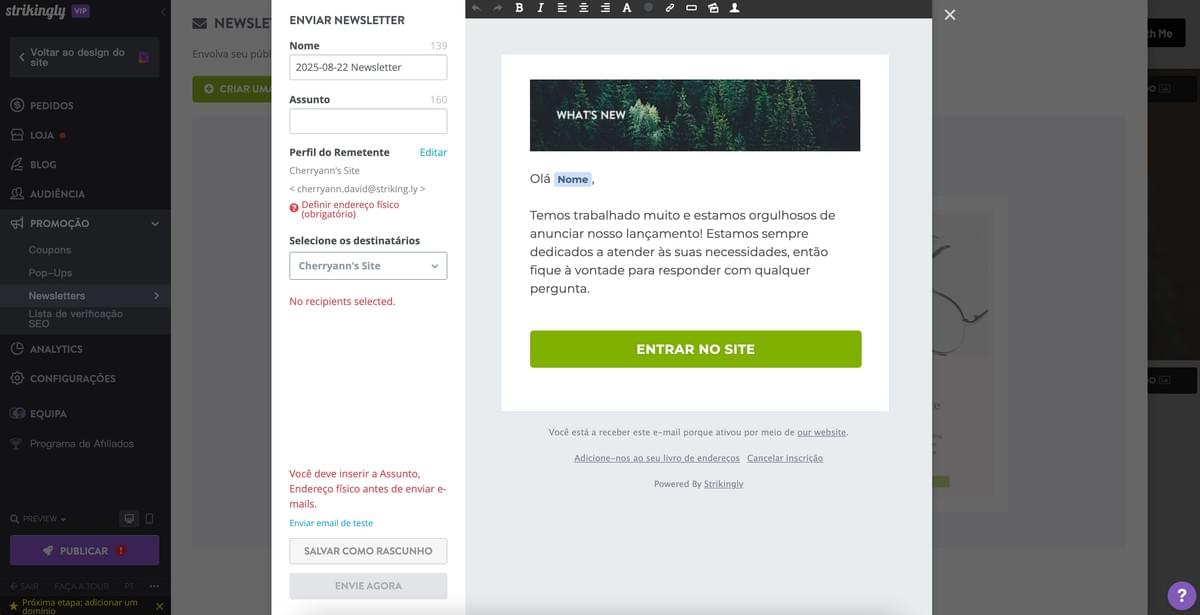Click the insert button icon in toolbar

click(691, 8)
